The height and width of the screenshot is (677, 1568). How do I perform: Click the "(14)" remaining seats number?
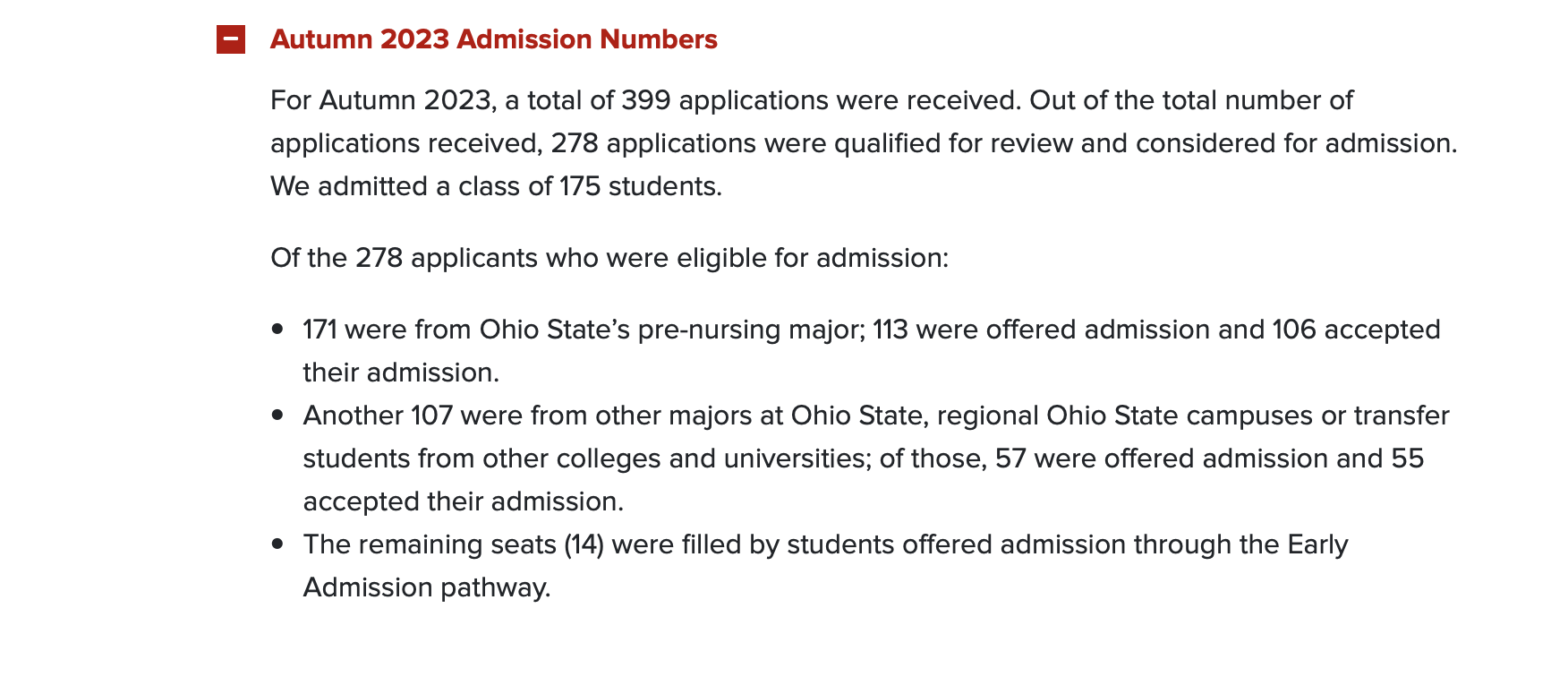tap(584, 544)
